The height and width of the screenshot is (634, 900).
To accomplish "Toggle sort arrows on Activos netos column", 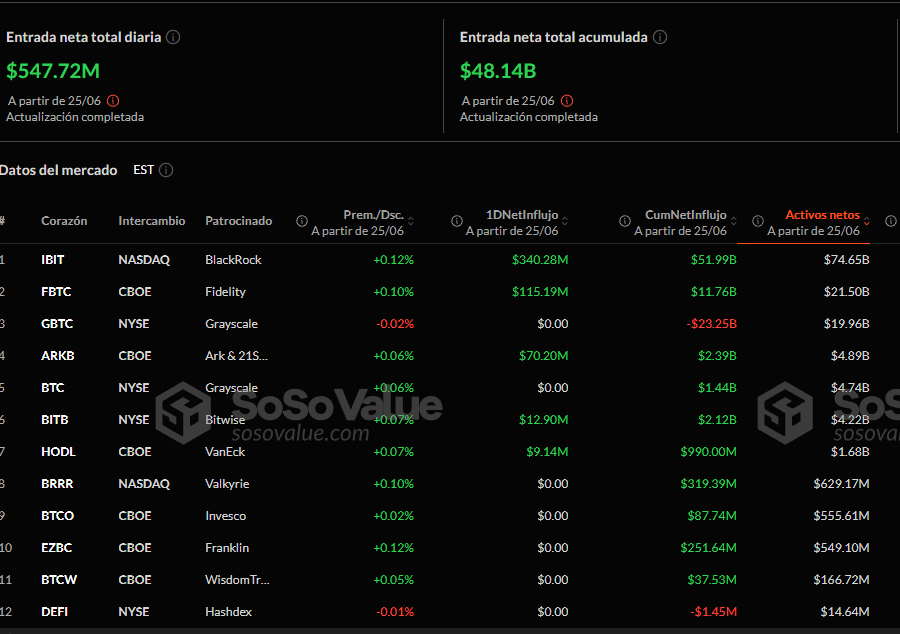I will point(867,221).
